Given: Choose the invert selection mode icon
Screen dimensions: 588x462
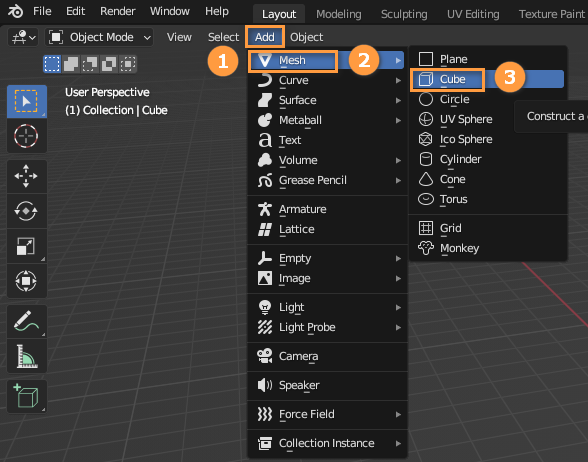Looking at the screenshot, I should (x=109, y=64).
